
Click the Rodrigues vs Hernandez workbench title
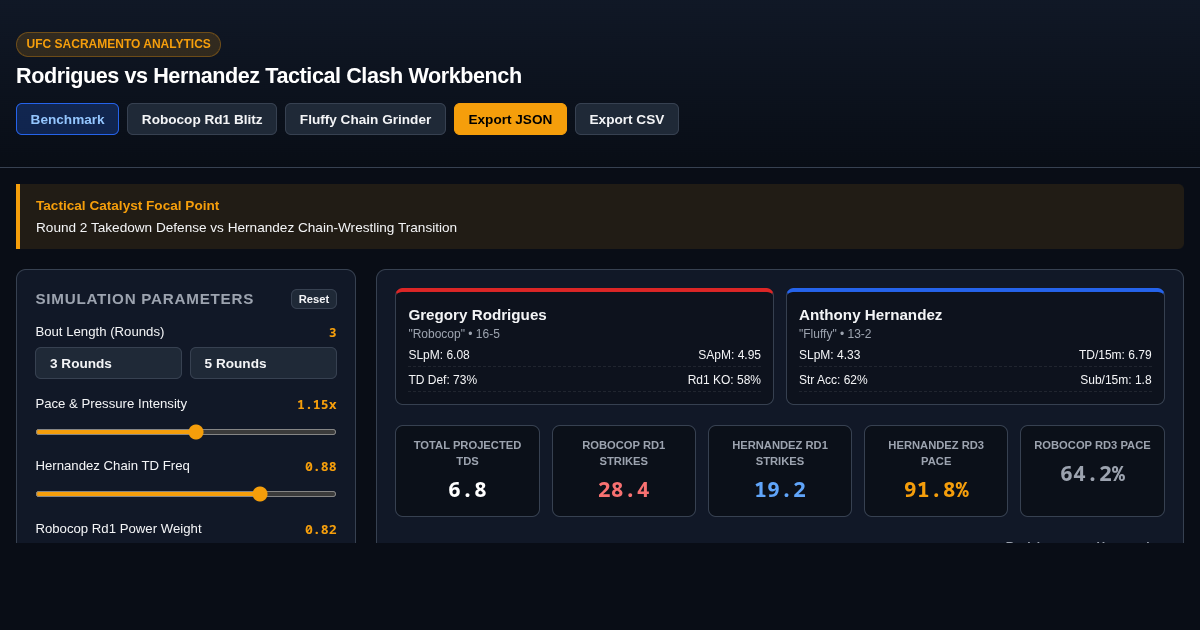pyautogui.click(x=269, y=76)
